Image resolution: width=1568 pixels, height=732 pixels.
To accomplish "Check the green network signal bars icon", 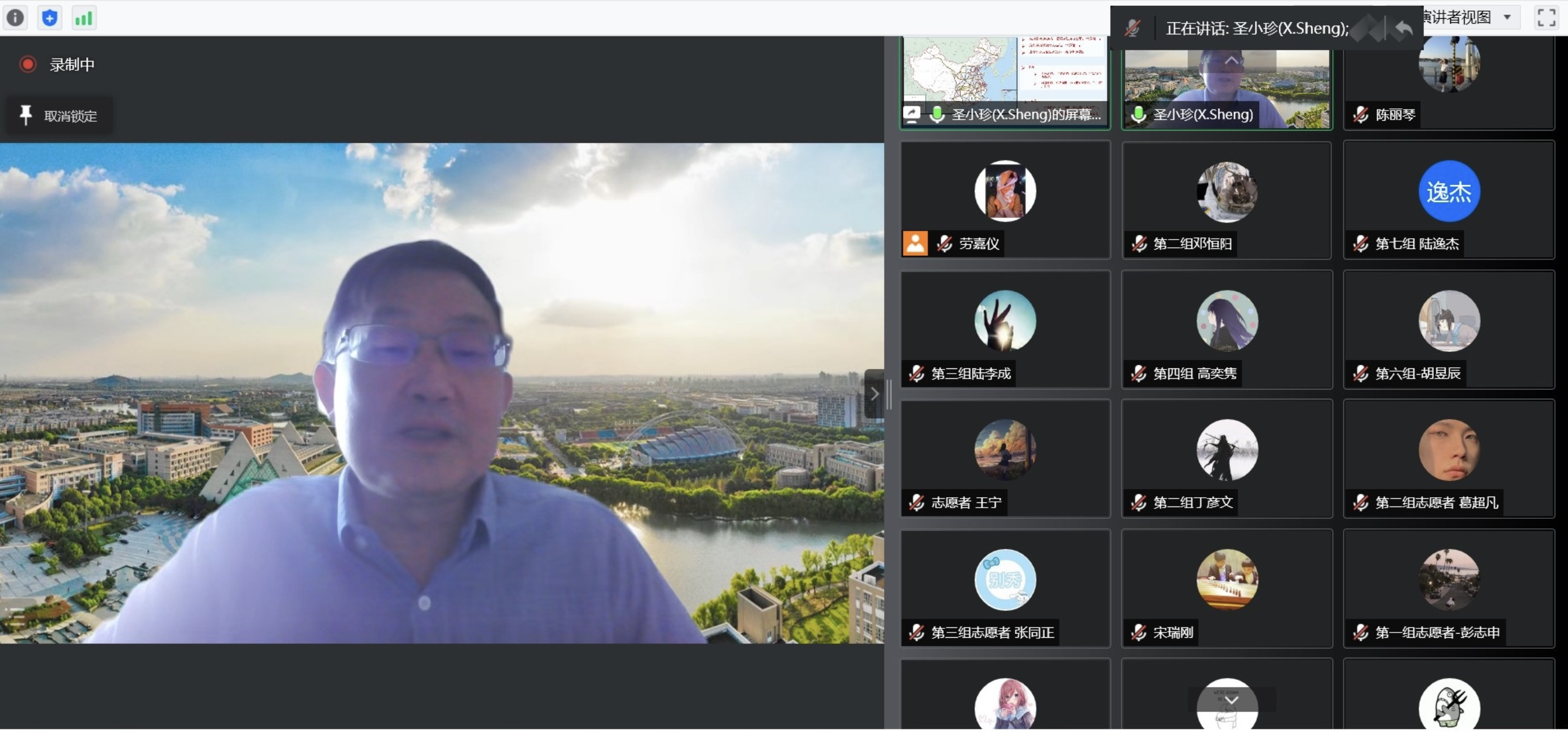I will pyautogui.click(x=83, y=18).
